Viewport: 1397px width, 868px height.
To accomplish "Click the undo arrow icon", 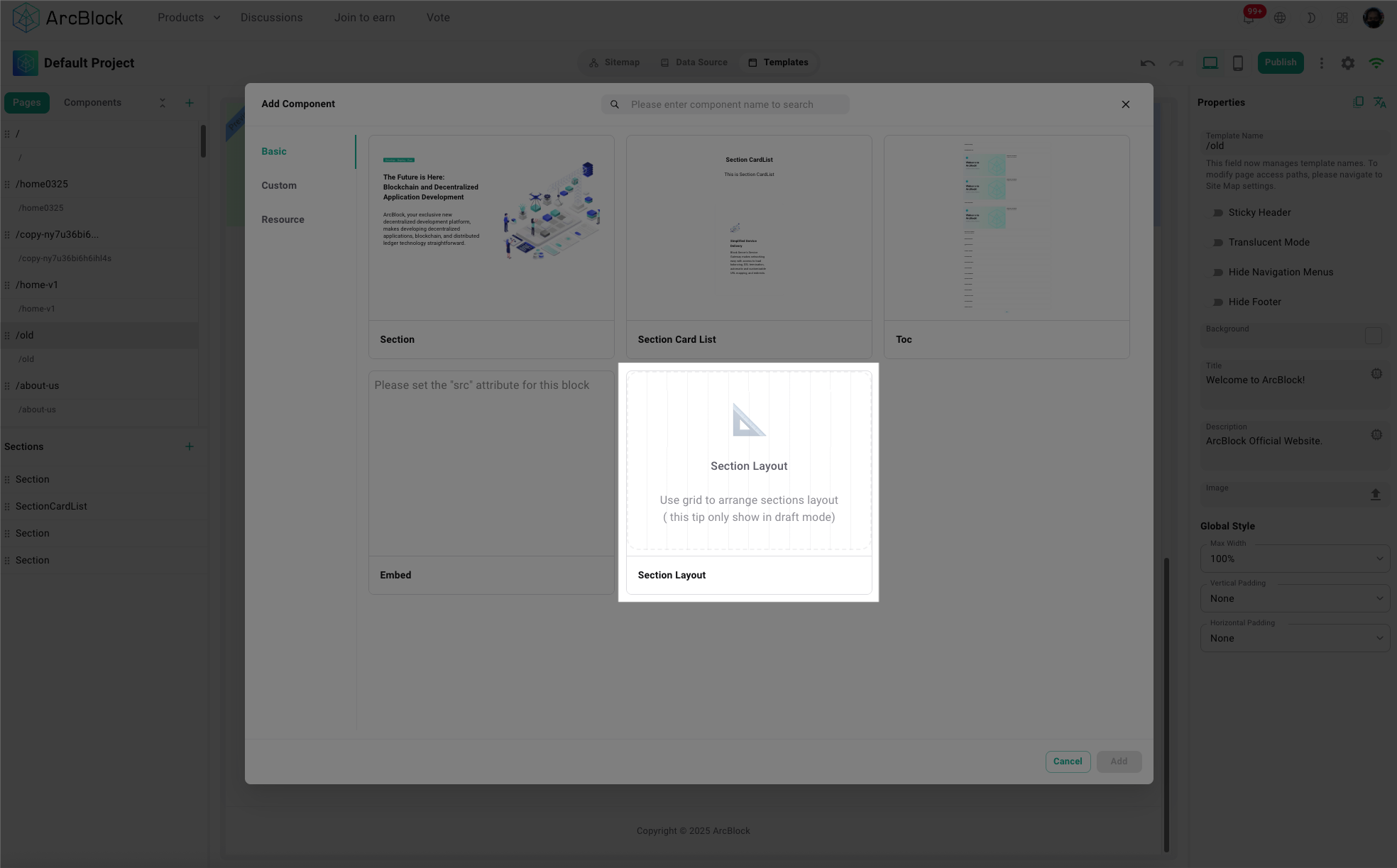I will (x=1147, y=63).
